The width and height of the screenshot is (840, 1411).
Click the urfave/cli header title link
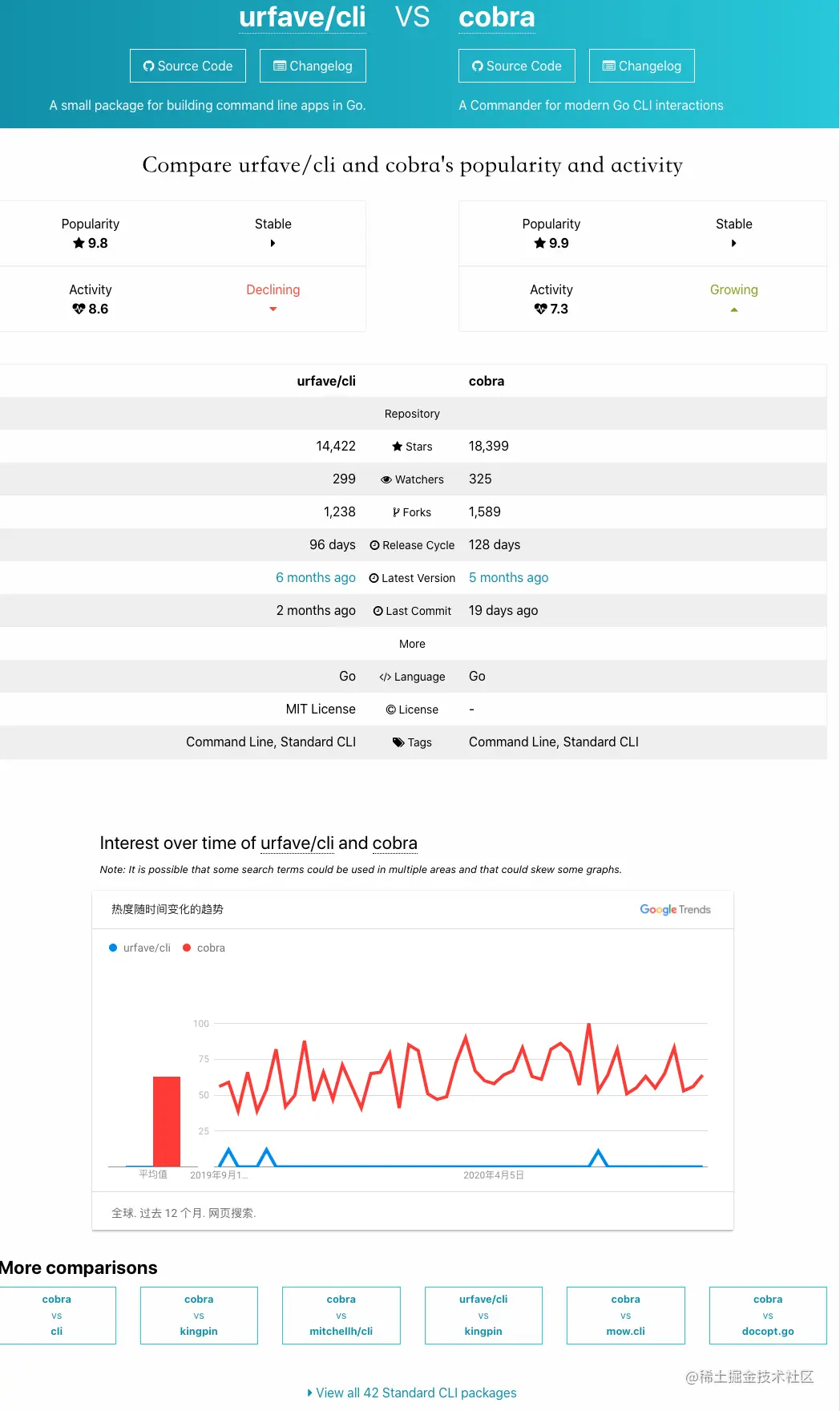[302, 17]
